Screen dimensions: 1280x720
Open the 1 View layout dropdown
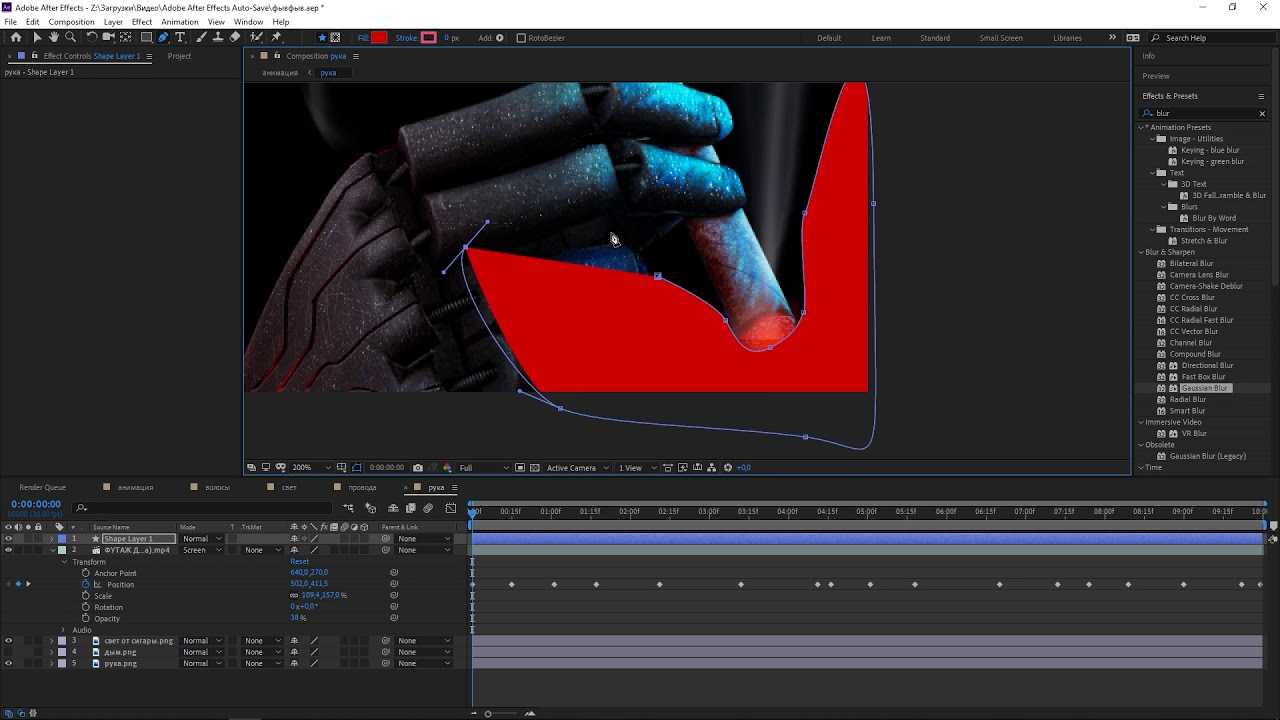click(x=636, y=467)
